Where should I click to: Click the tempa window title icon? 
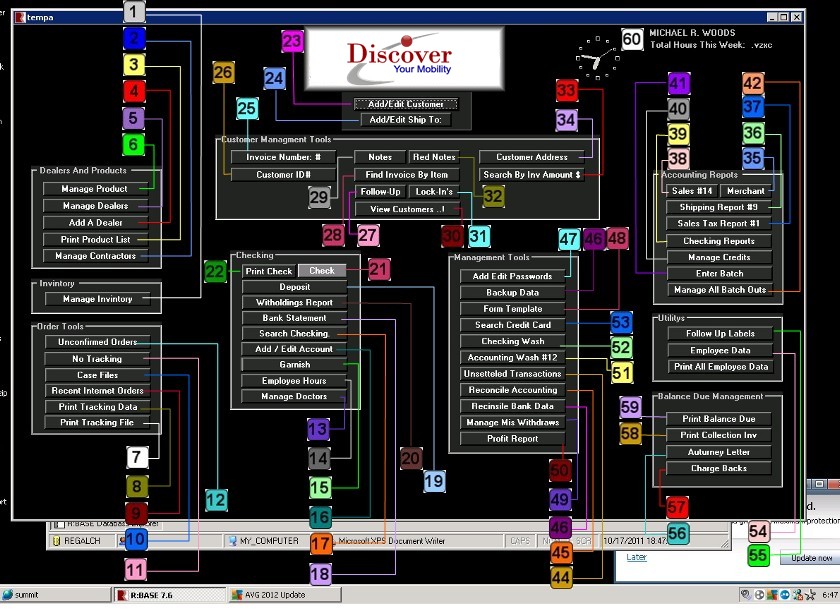pyautogui.click(x=20, y=18)
